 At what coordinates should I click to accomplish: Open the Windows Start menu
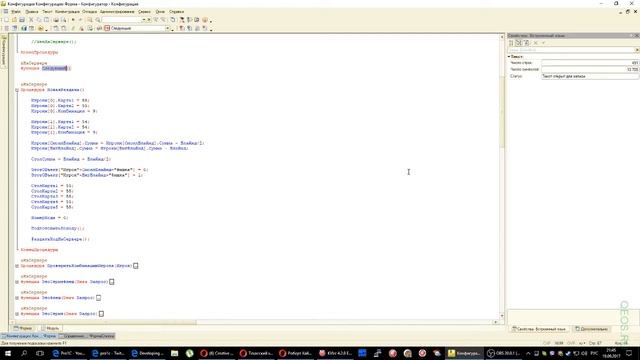coord(8,353)
